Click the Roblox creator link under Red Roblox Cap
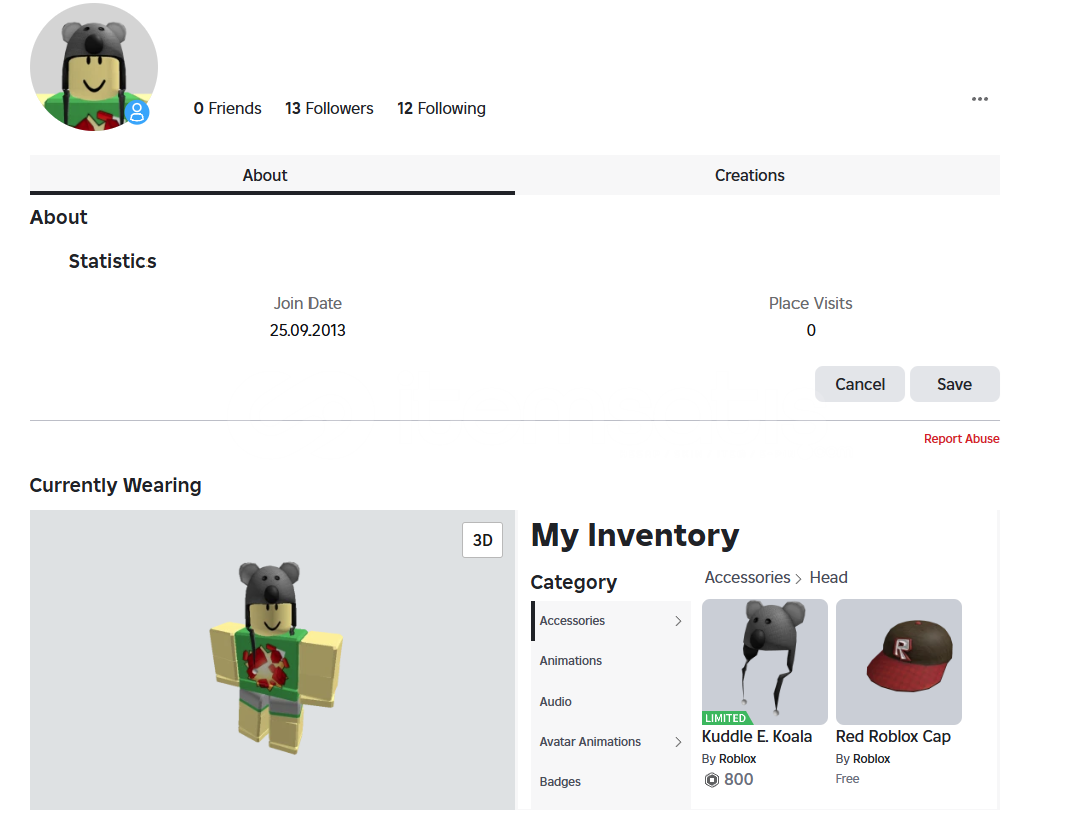Screen dimensions: 1079x830 tap(871, 758)
